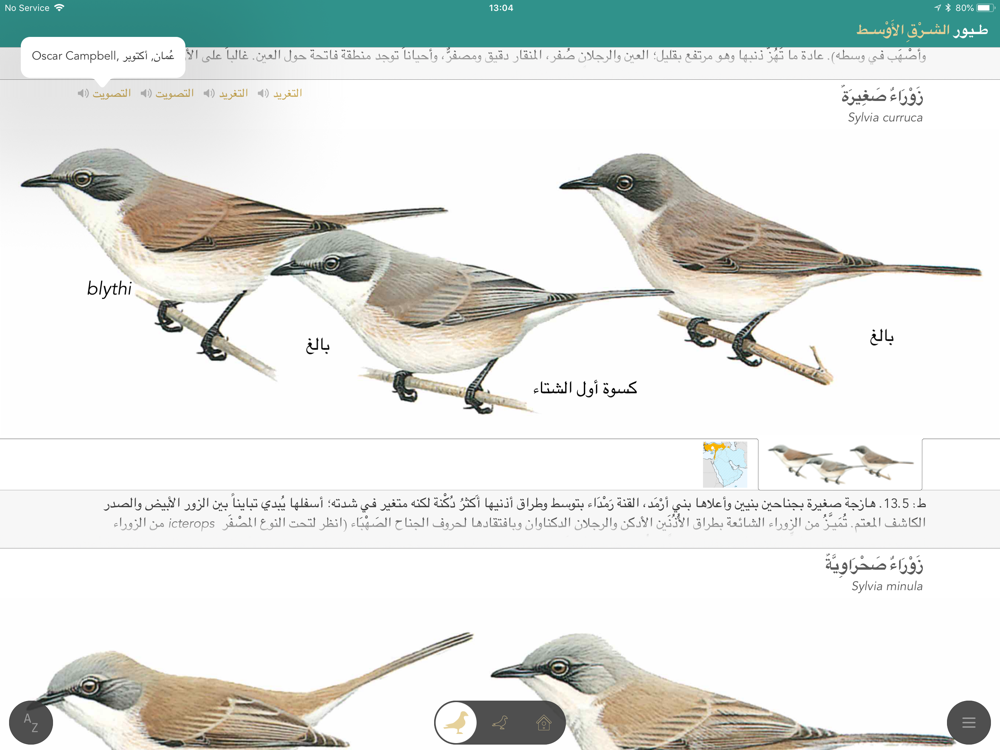Tap the location arrow status icon
Screen dimensions: 1000x750
(938, 8)
